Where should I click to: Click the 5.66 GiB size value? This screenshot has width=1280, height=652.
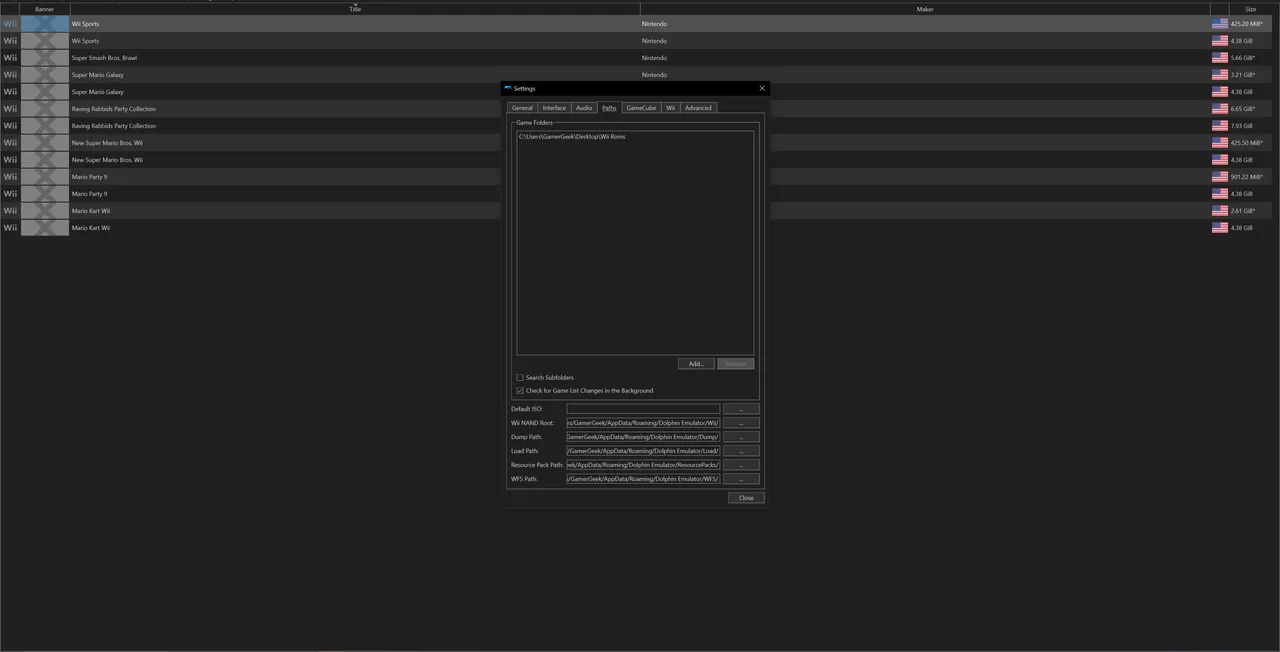click(1243, 58)
